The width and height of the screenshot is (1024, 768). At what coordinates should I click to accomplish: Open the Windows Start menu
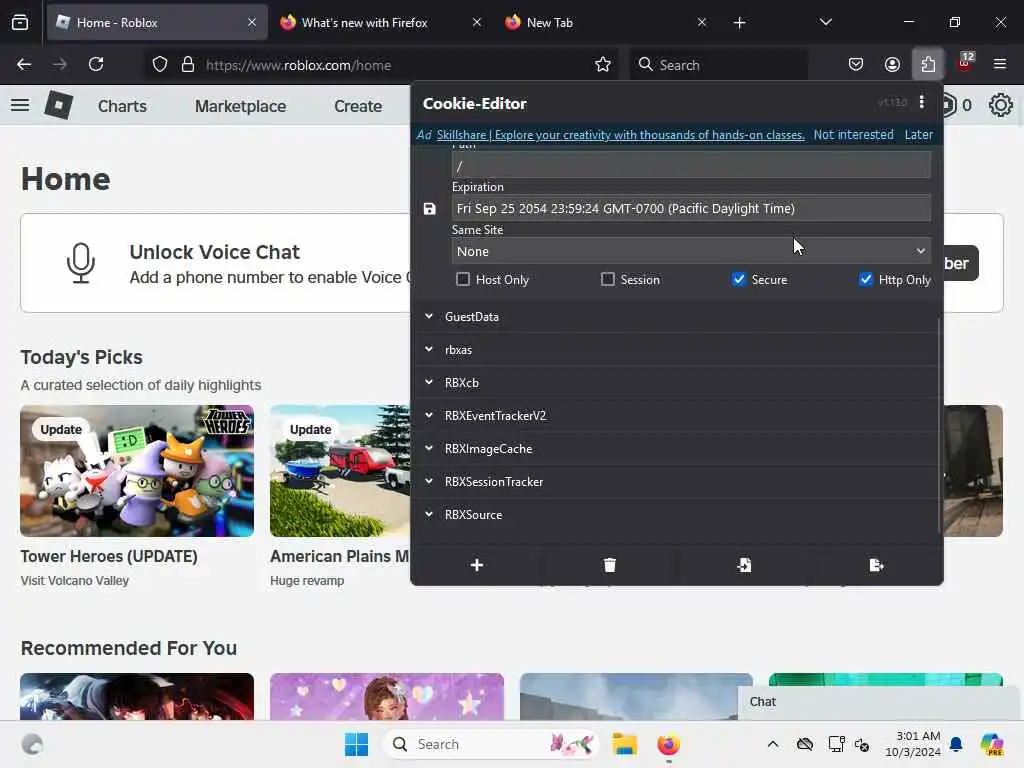pyautogui.click(x=357, y=744)
